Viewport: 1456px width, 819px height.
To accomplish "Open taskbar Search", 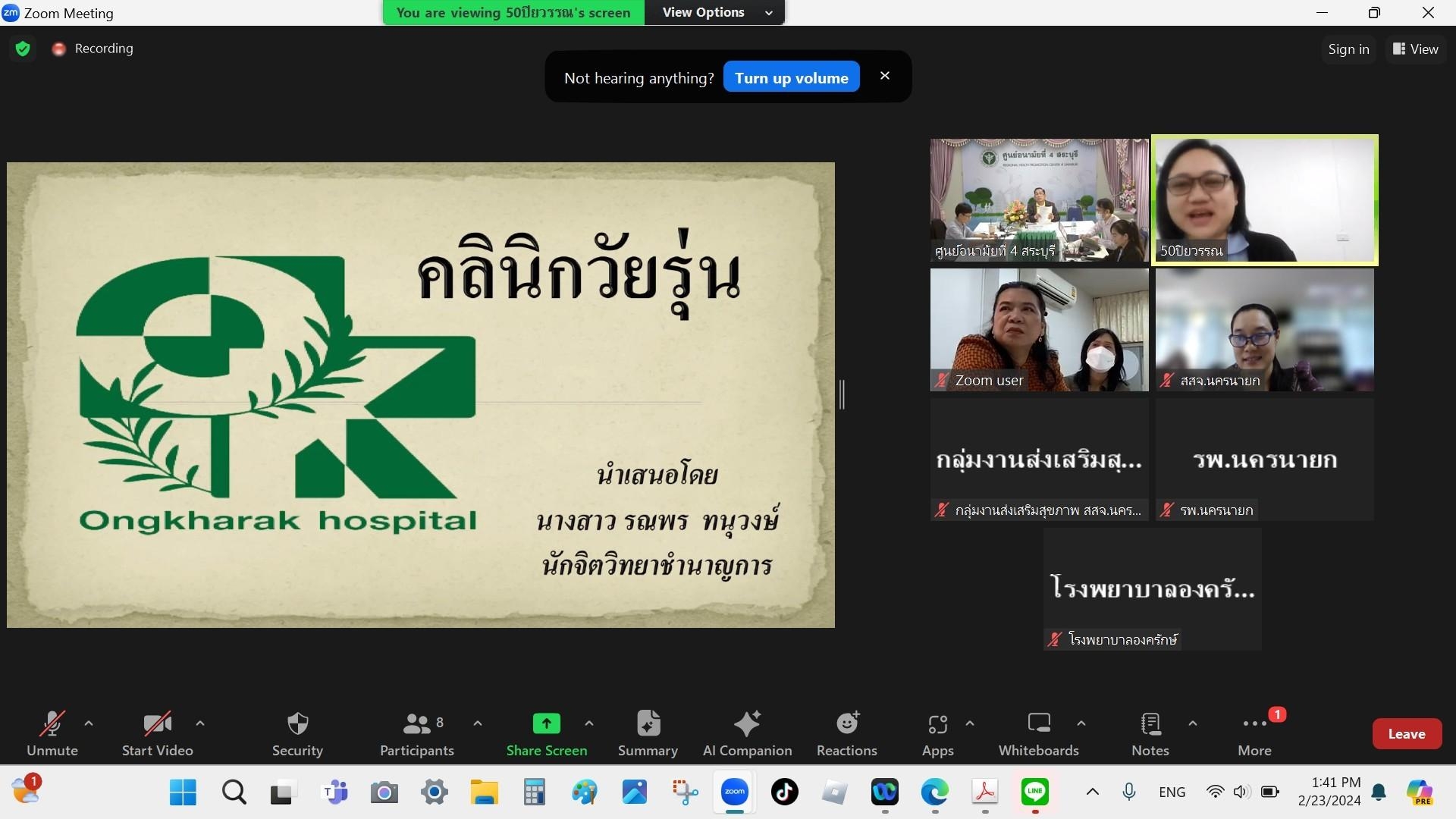I will (234, 792).
